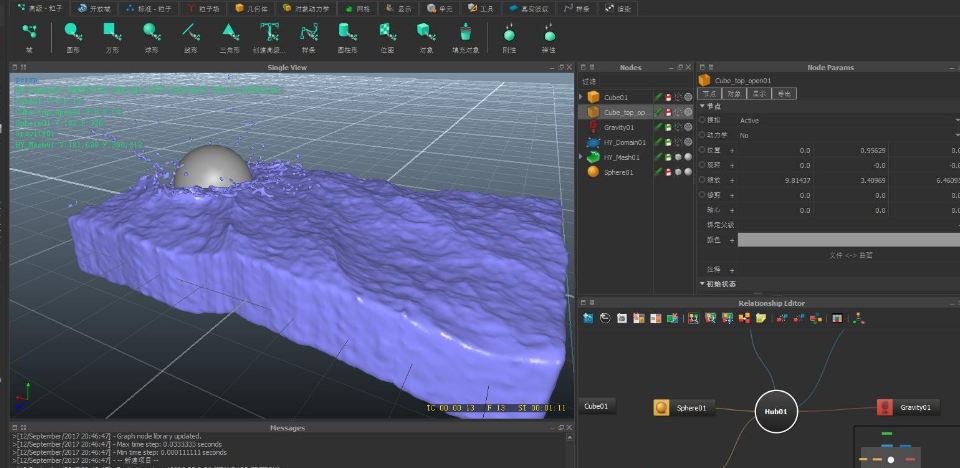Click the 文件 <-> button under 颜色
Image resolution: width=960 pixels, height=468 pixels.
850,255
